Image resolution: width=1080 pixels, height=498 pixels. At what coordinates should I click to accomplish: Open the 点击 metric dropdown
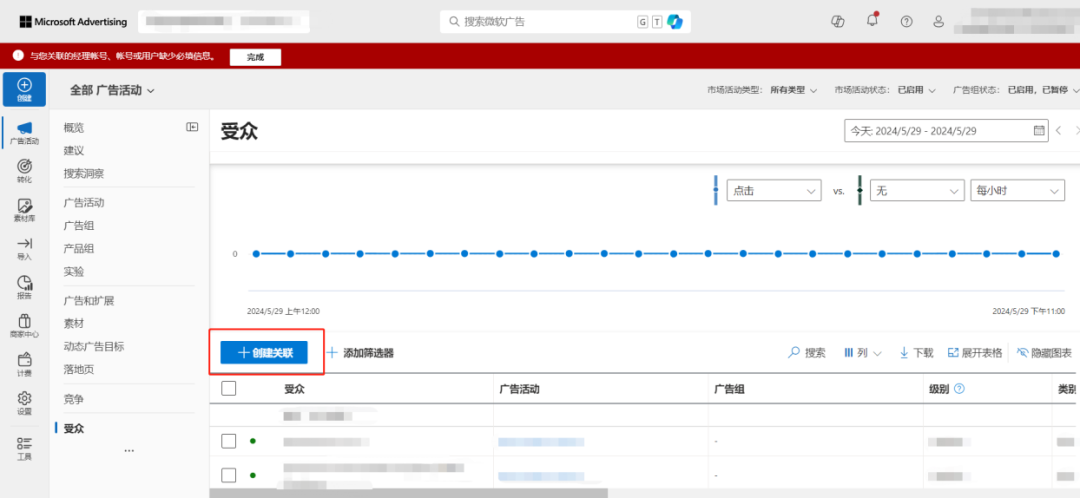pos(774,191)
